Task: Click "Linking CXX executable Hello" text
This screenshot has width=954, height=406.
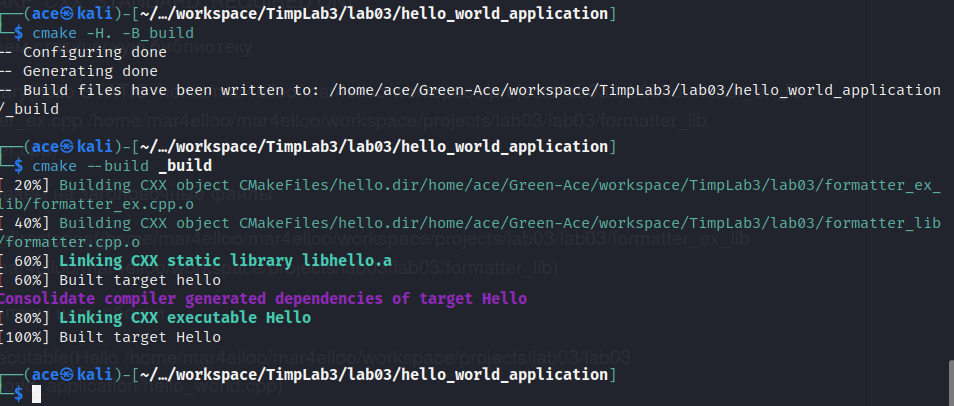Action: [x=185, y=318]
